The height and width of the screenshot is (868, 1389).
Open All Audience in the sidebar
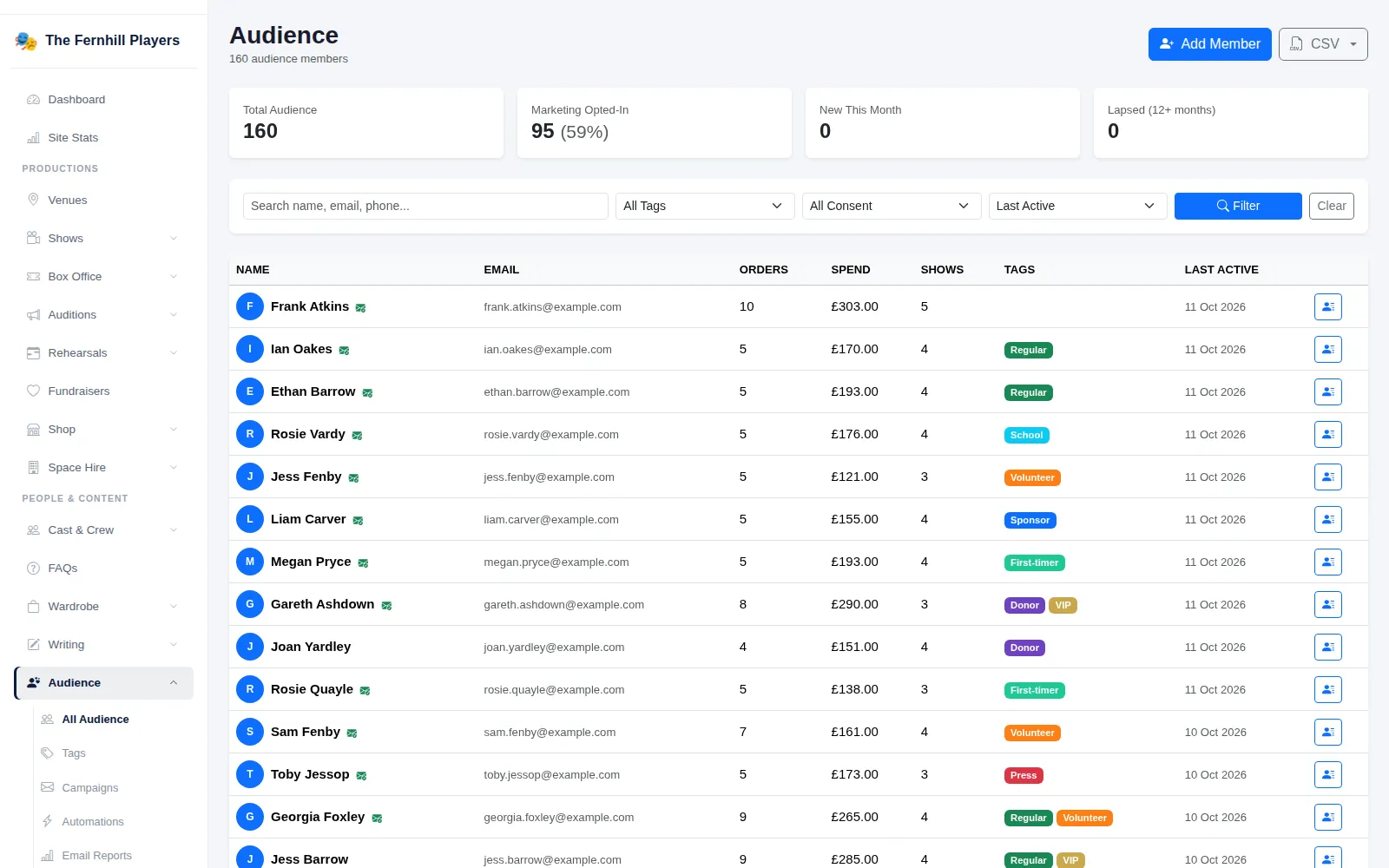point(95,719)
